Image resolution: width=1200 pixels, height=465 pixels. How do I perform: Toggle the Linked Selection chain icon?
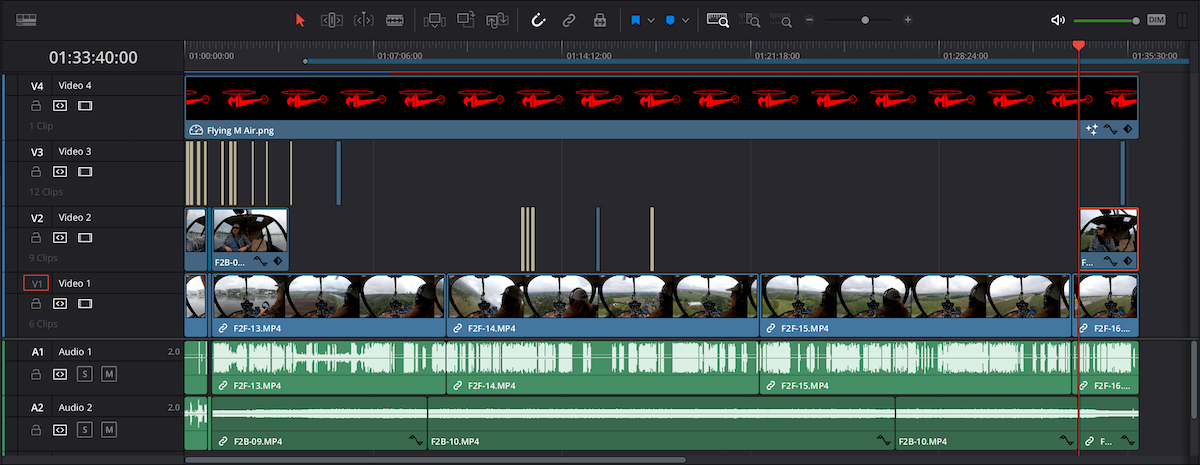point(568,20)
